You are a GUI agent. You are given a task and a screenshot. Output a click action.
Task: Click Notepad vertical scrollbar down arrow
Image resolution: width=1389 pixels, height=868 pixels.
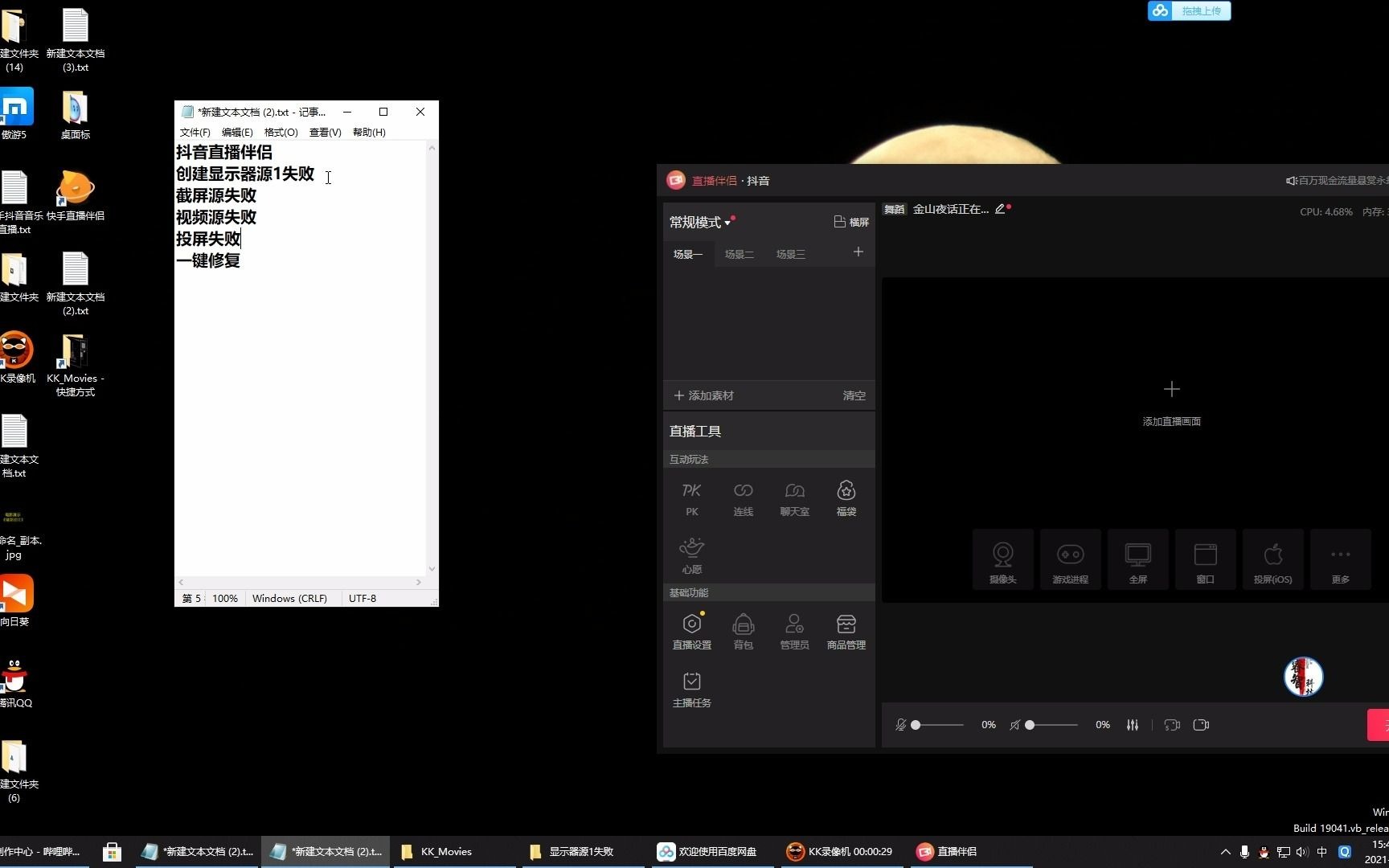click(432, 568)
